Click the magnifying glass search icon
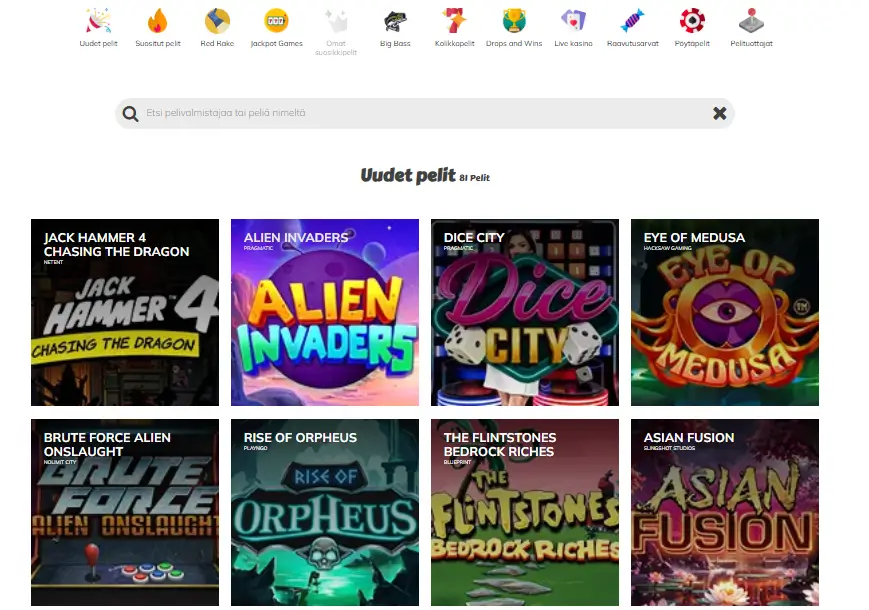The width and height of the screenshot is (869, 610). pos(130,114)
